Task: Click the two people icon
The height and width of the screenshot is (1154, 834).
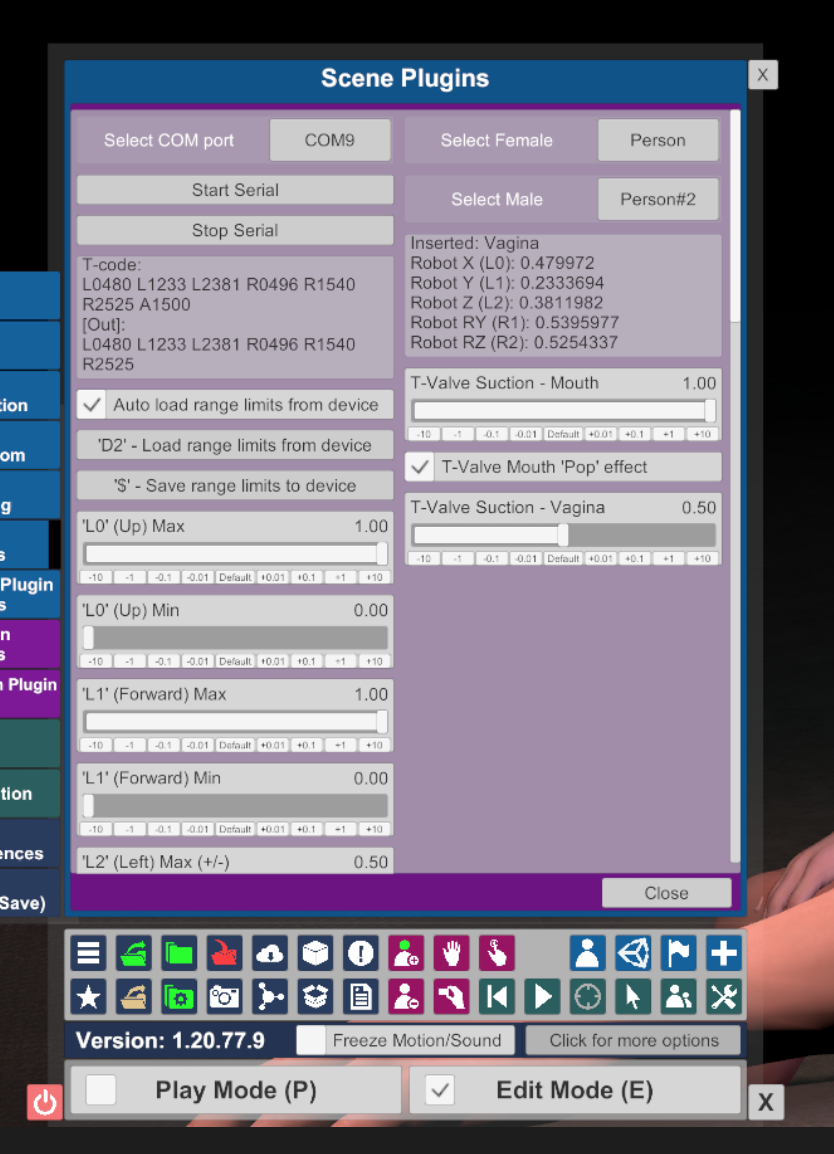Action: point(678,997)
